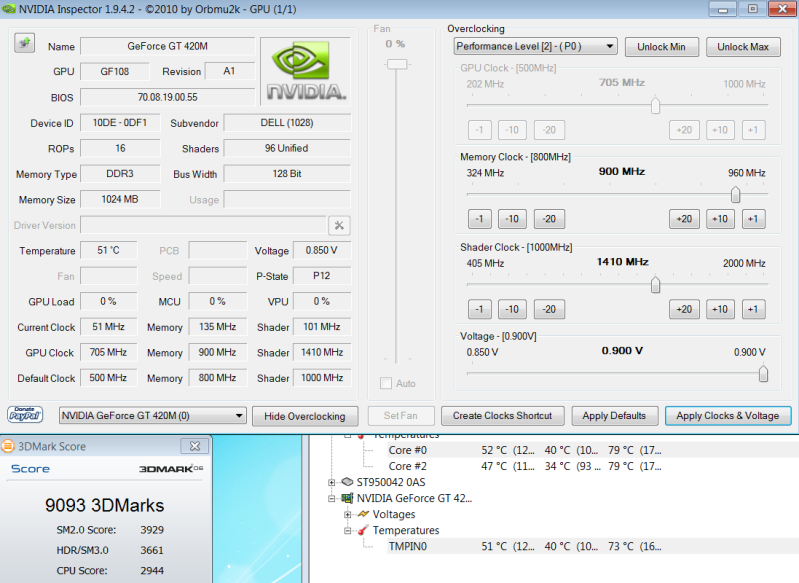
Task: Click the NVIDIA GeForce GT 42... card icon
Action: (x=347, y=498)
